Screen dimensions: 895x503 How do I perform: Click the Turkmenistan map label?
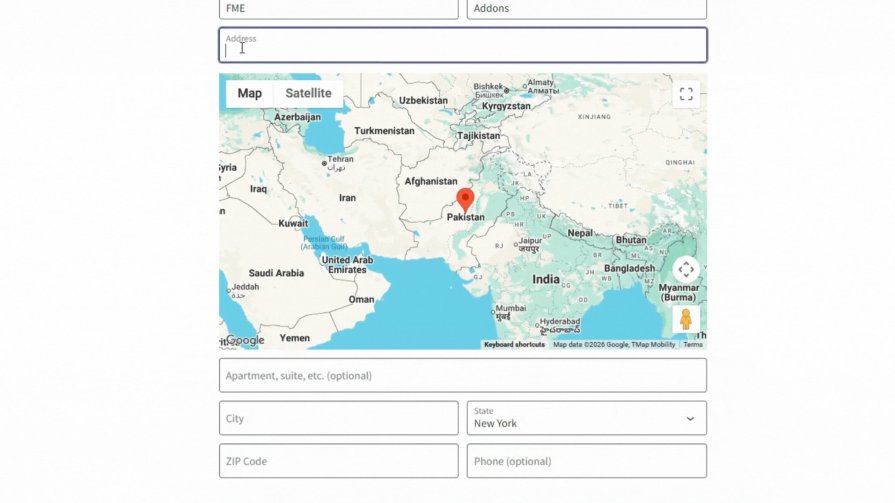click(x=384, y=131)
